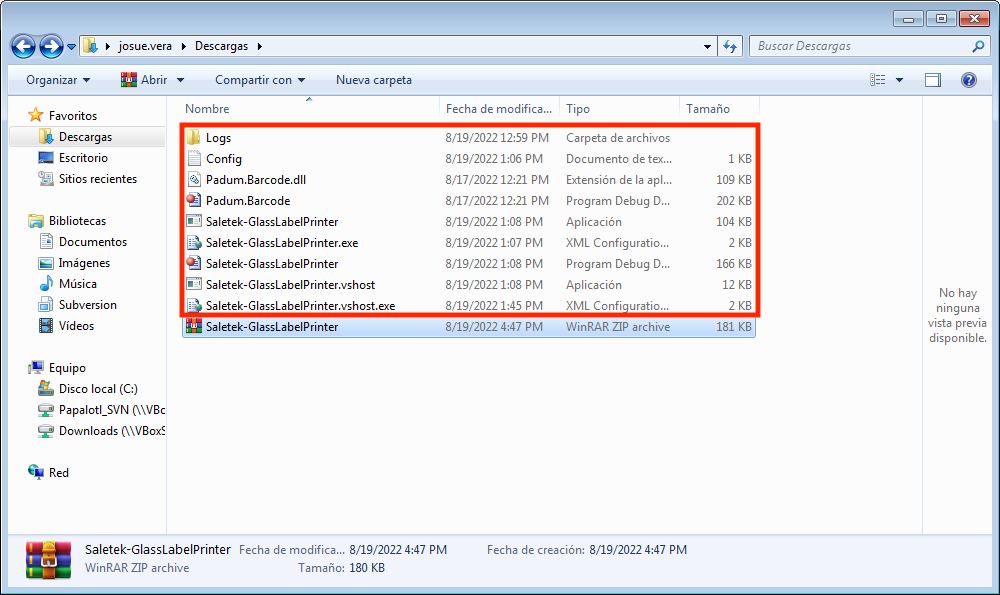
Task: Click the Forward navigation arrow button
Action: pyautogui.click(x=51, y=46)
